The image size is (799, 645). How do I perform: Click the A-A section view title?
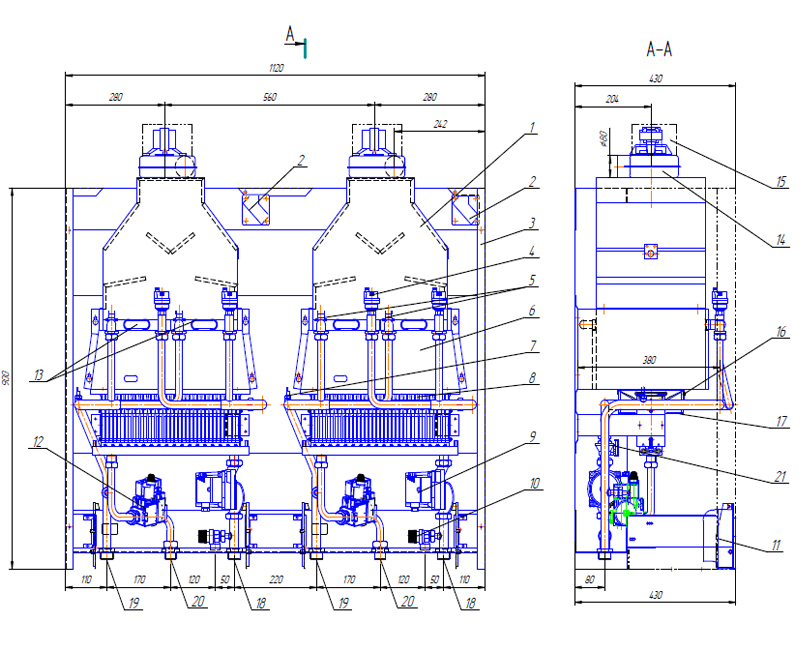click(x=659, y=48)
